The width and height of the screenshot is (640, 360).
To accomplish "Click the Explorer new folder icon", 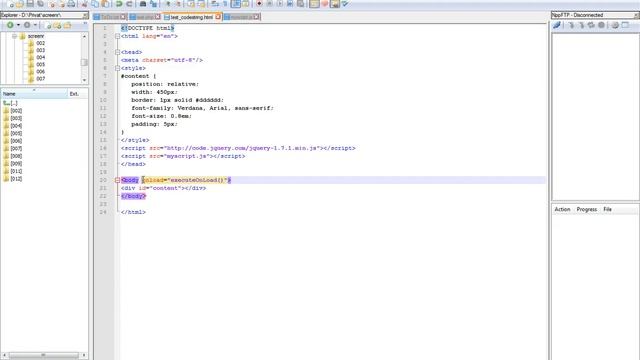I will (57, 25).
